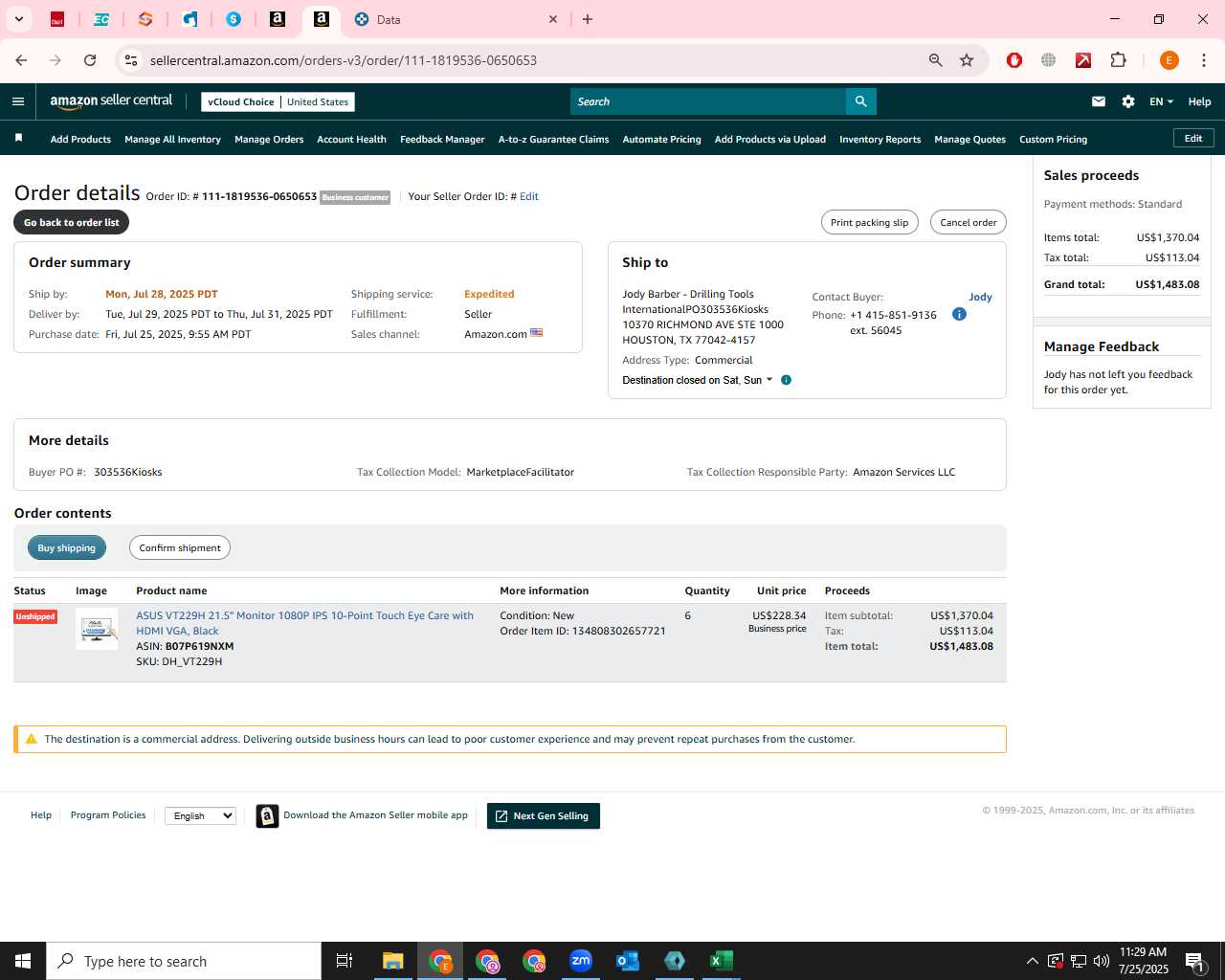Open Feedback Manager

[x=442, y=139]
